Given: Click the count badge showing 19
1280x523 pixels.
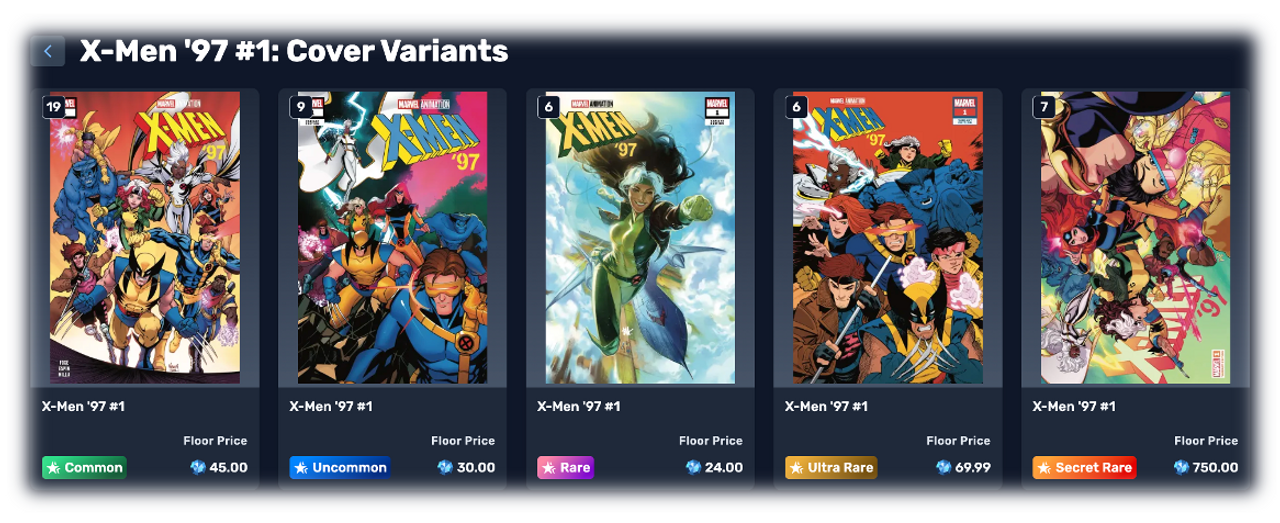Looking at the screenshot, I should click(x=54, y=106).
